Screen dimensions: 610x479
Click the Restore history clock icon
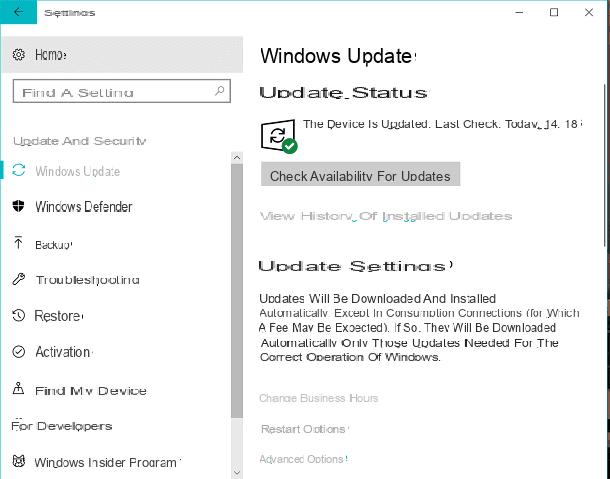(19, 315)
